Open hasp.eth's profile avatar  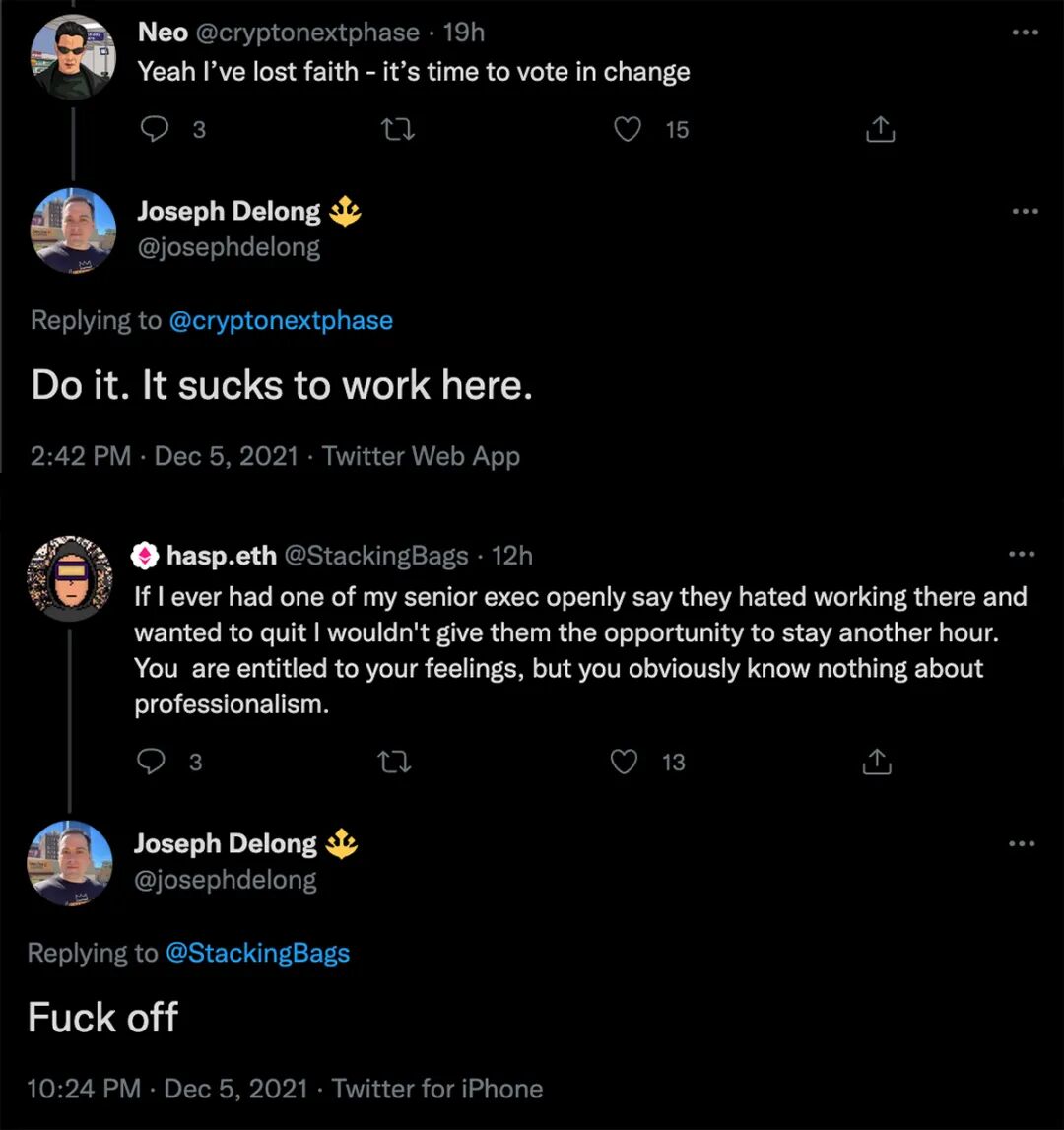69,578
